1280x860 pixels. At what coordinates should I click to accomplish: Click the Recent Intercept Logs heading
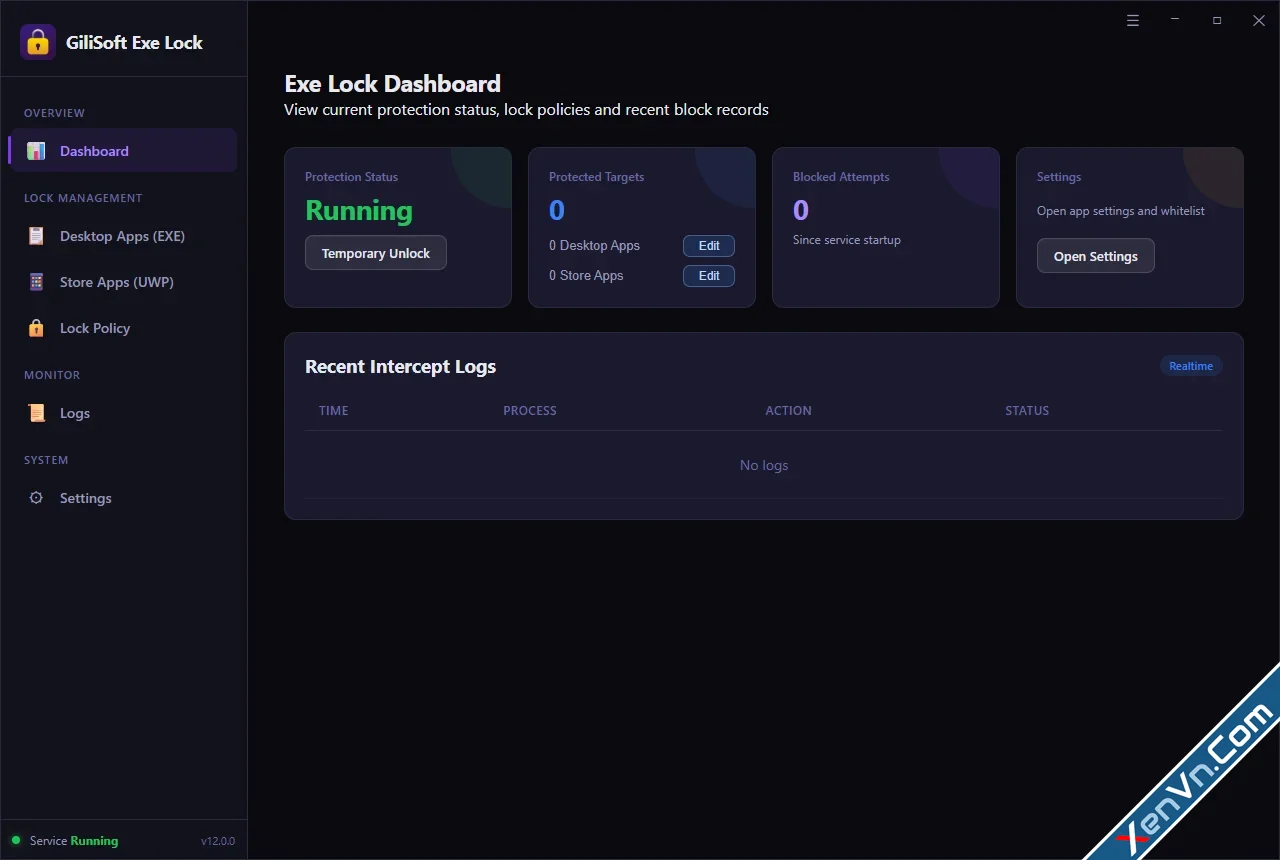tap(401, 367)
